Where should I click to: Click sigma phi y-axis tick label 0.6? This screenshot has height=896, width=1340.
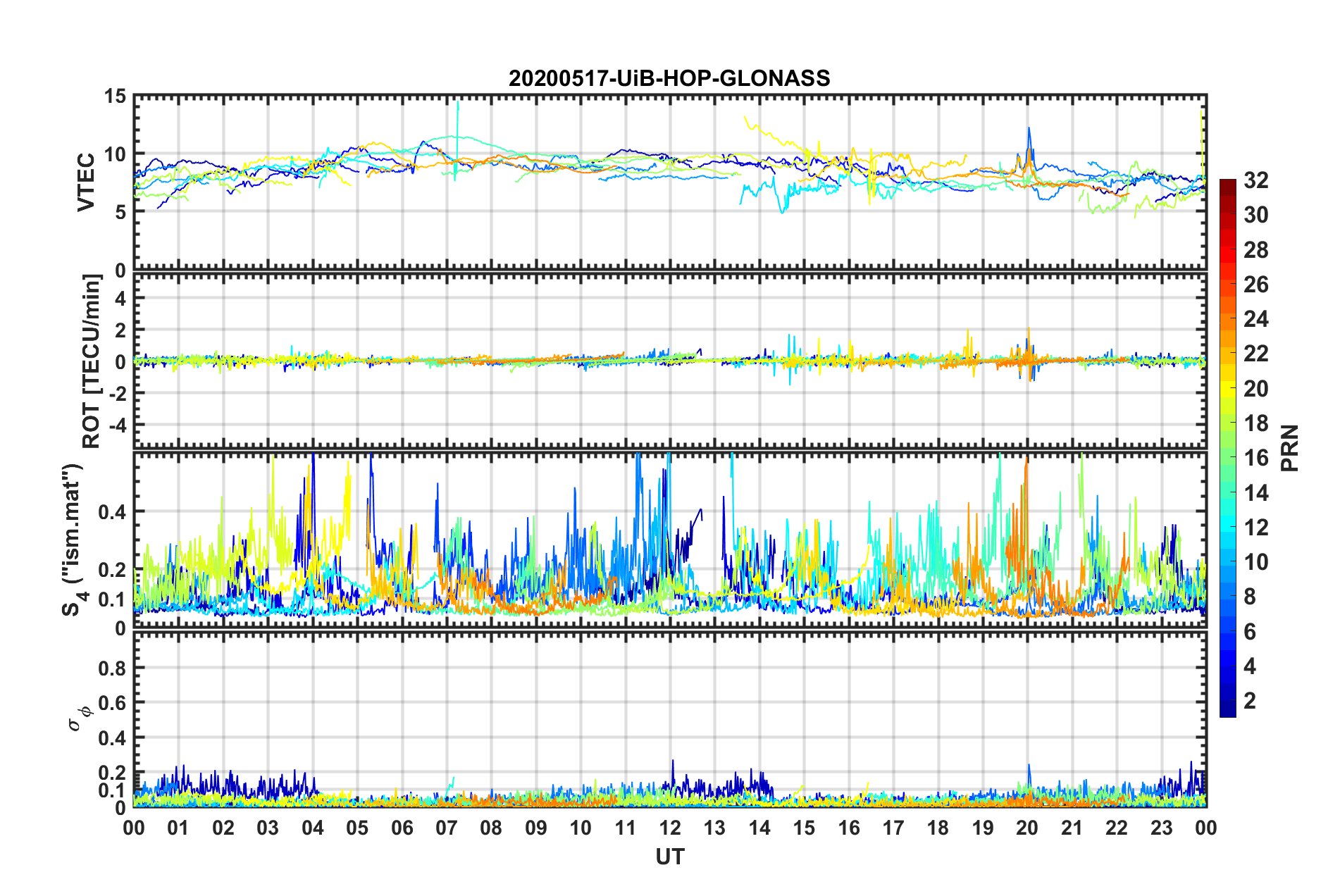point(113,703)
